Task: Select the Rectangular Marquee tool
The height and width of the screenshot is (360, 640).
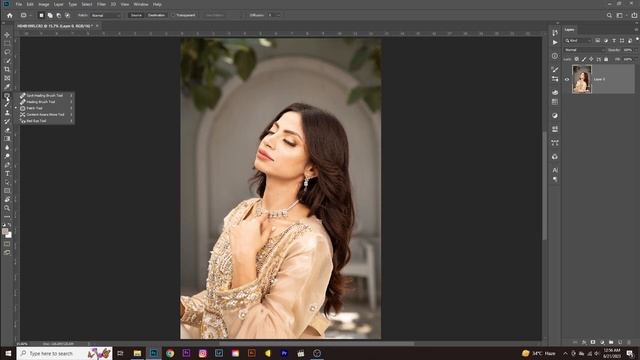Action: click(7, 44)
